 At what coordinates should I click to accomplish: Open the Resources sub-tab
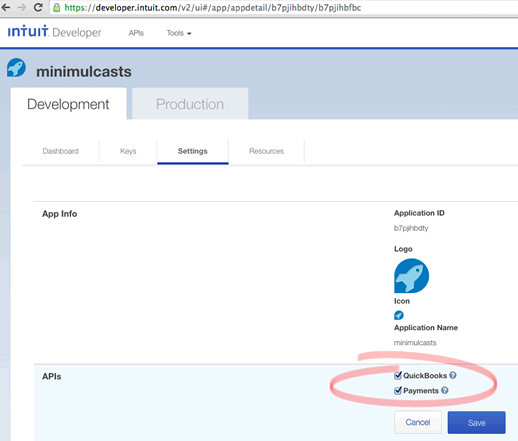(x=266, y=151)
